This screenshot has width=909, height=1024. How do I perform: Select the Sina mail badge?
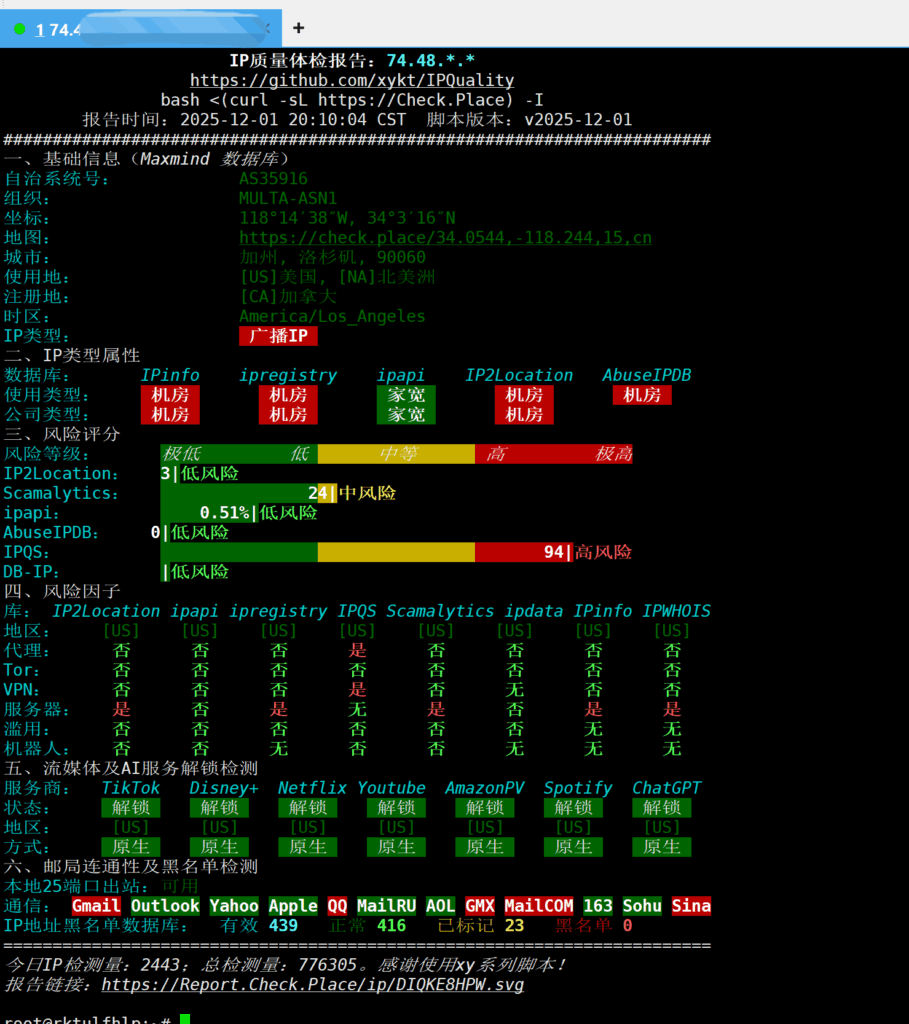coord(691,906)
